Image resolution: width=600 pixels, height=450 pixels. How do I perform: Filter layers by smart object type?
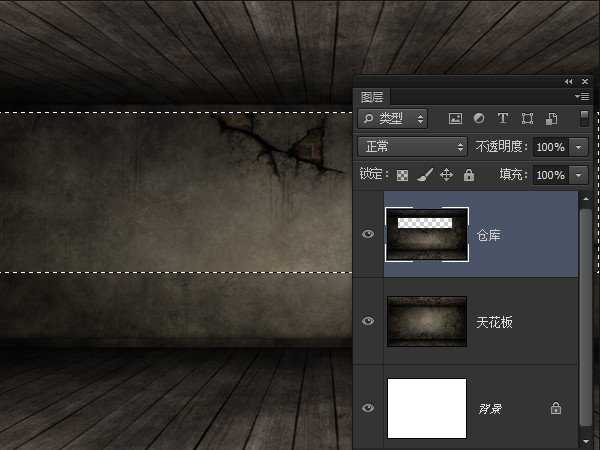point(551,118)
